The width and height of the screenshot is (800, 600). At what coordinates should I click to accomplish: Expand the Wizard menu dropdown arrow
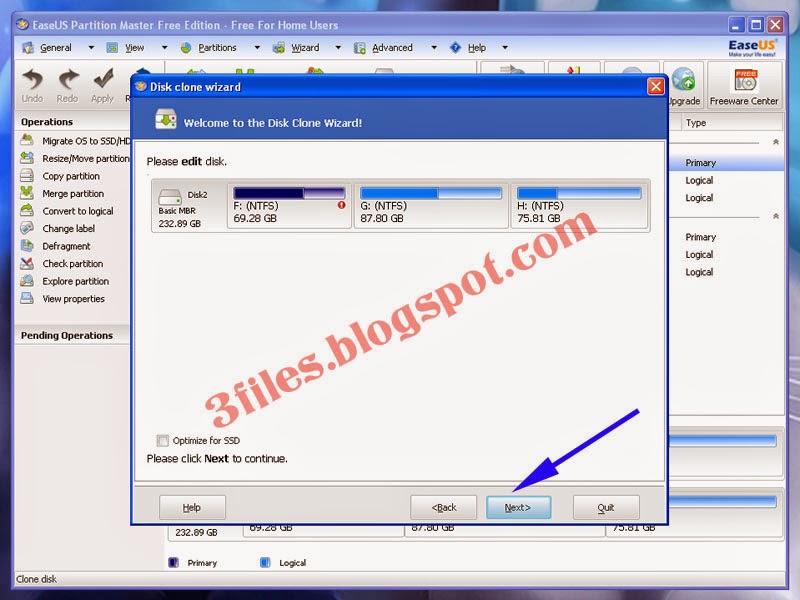tap(338, 47)
